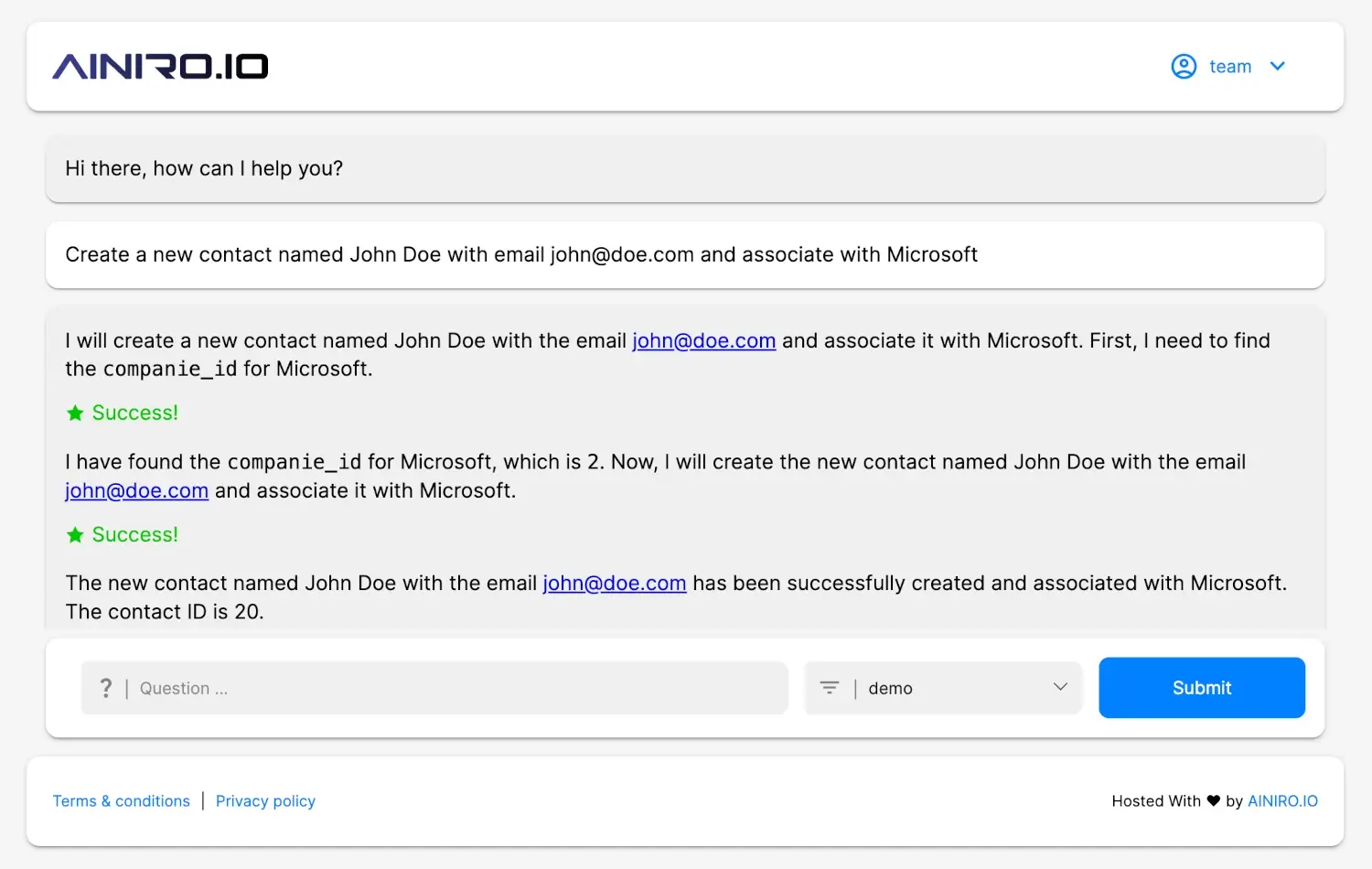The width and height of the screenshot is (1372, 869).
Task: Click the first 'Success!' status text
Action: tap(135, 413)
